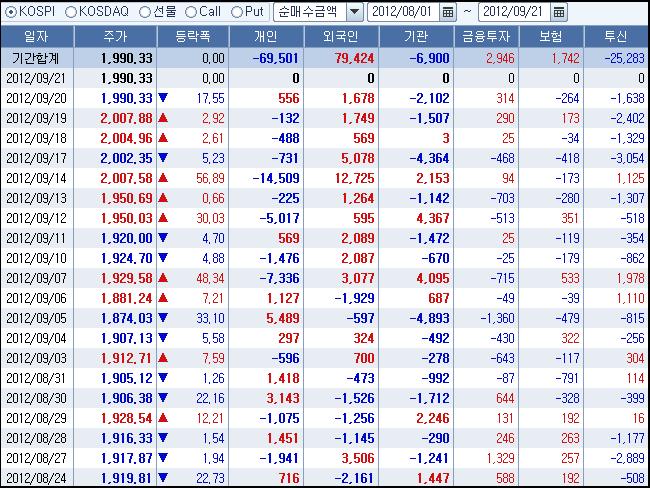The image size is (650, 488).
Task: Click the 보험 column header
Action: tap(551, 36)
